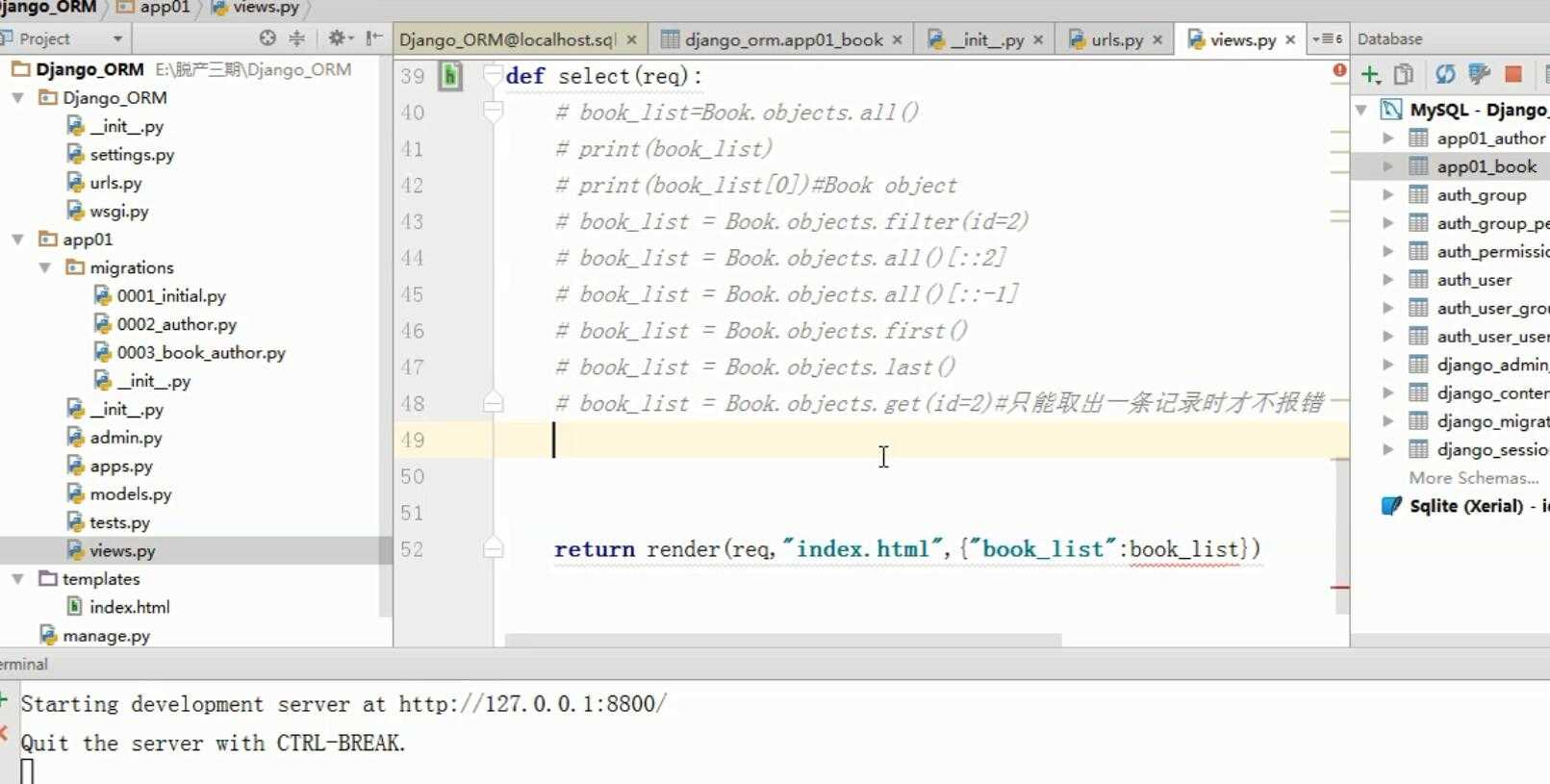Click the editor horizontal scrollbar

(782, 640)
